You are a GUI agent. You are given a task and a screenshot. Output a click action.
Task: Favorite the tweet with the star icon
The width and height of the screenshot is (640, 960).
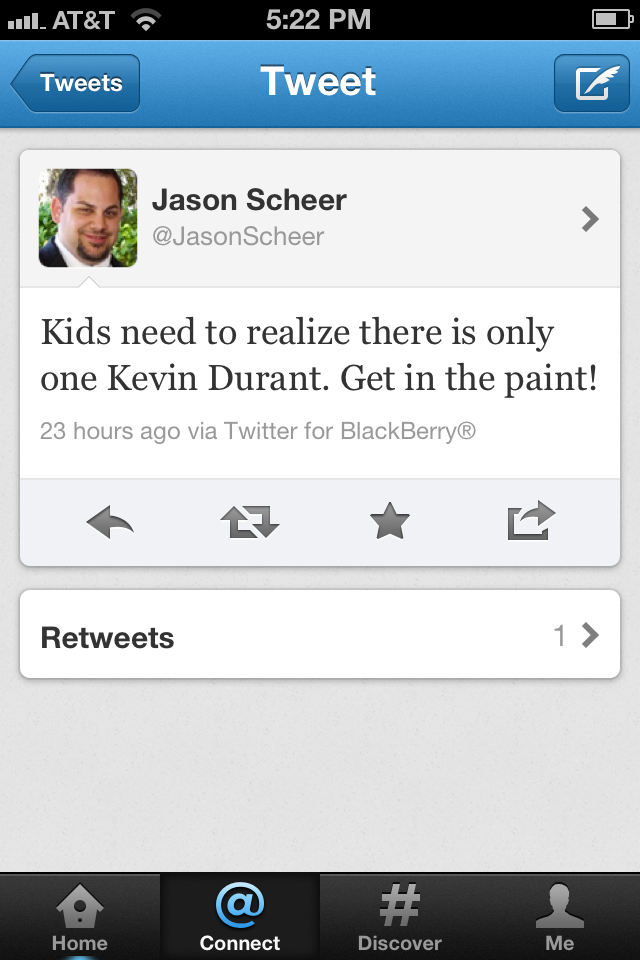(390, 521)
